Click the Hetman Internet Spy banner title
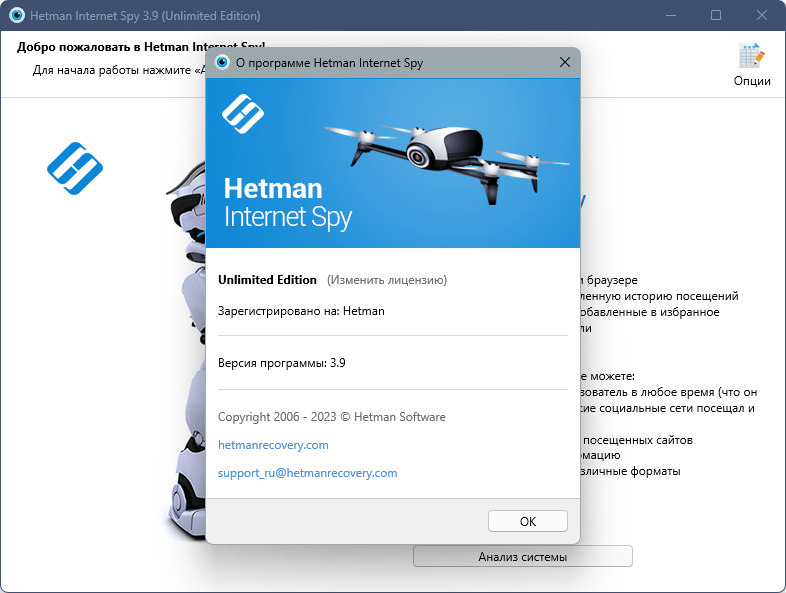The height and width of the screenshot is (593, 786). (288, 203)
